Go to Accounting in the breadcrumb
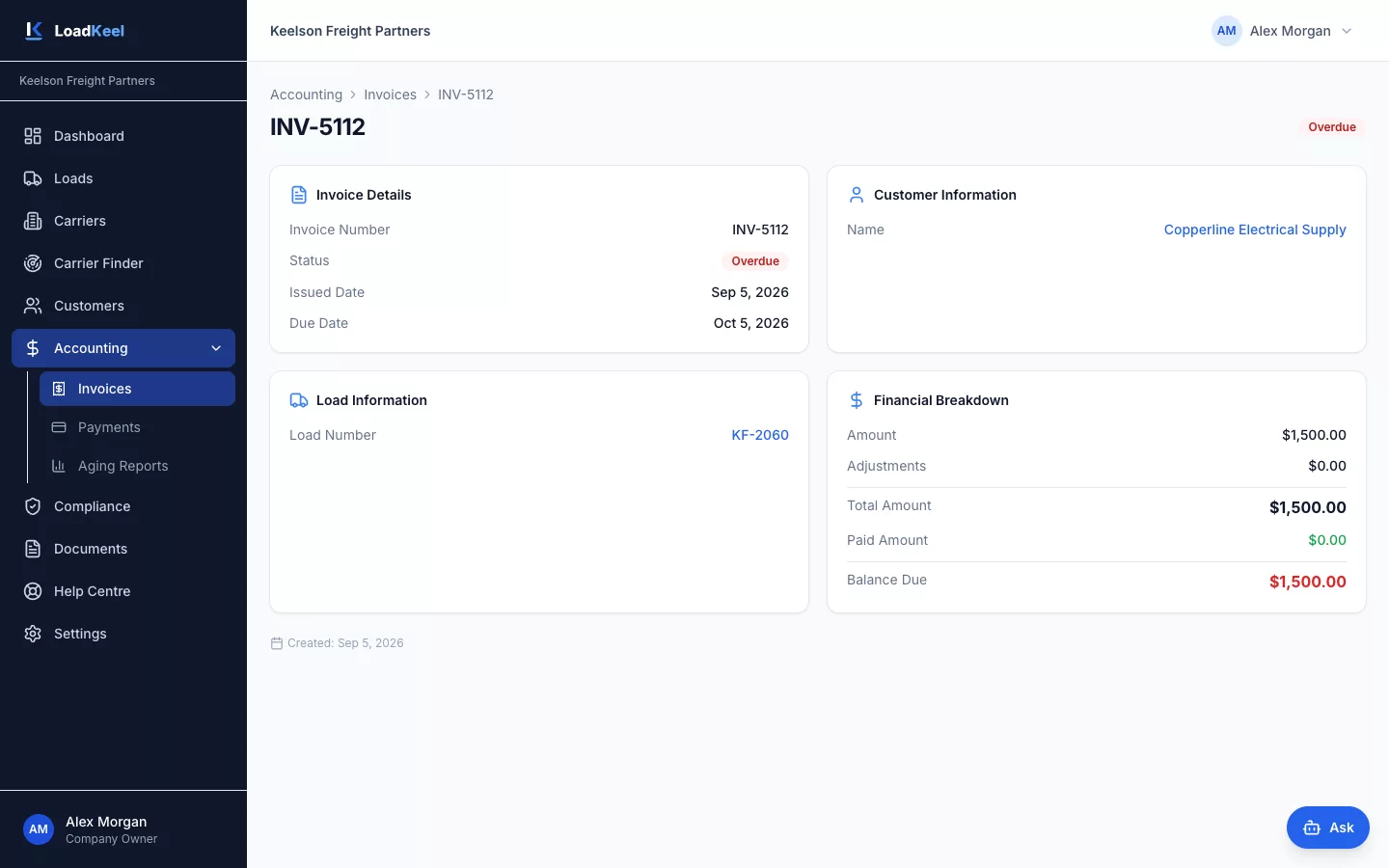The height and width of the screenshot is (868, 1389). coord(306,95)
